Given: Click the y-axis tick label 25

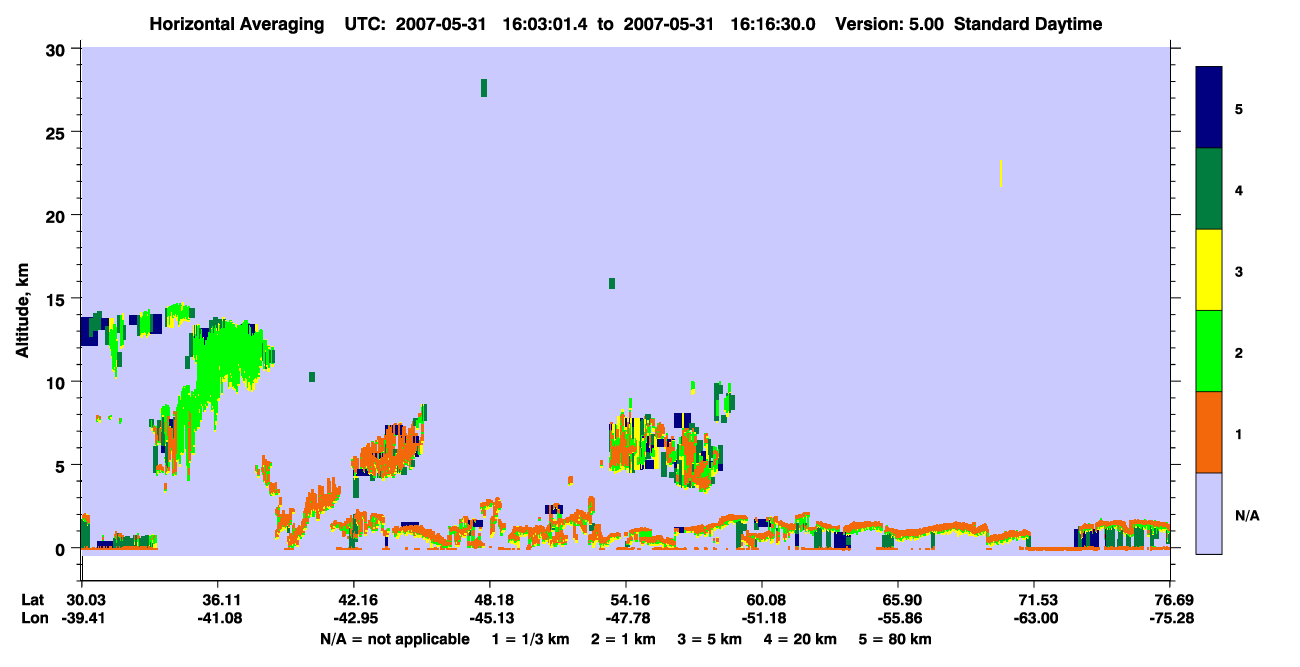Looking at the screenshot, I should (58, 132).
